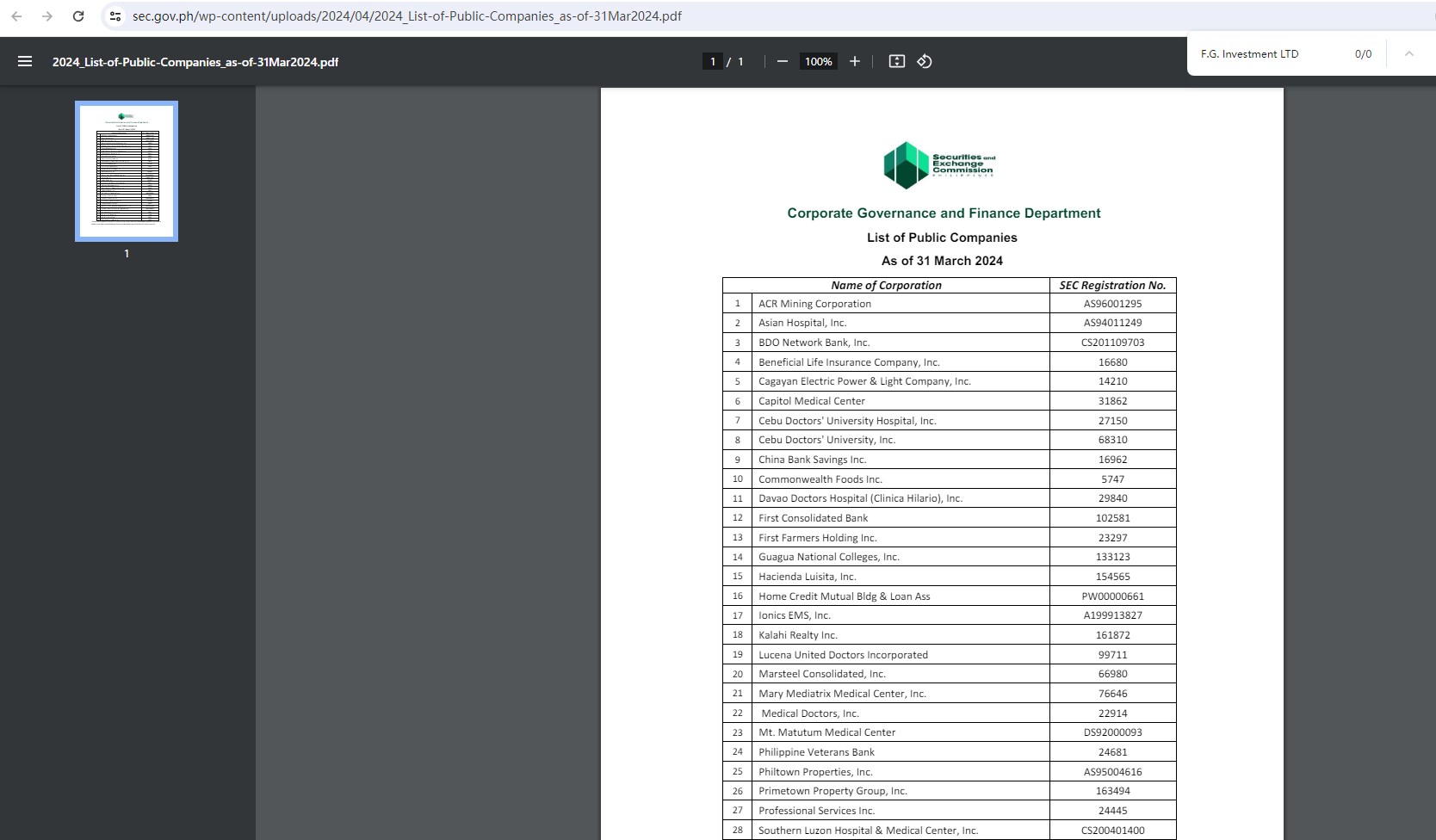Rotate the PDF counterclockwise
Image resolution: width=1436 pixels, height=840 pixels.
(925, 61)
